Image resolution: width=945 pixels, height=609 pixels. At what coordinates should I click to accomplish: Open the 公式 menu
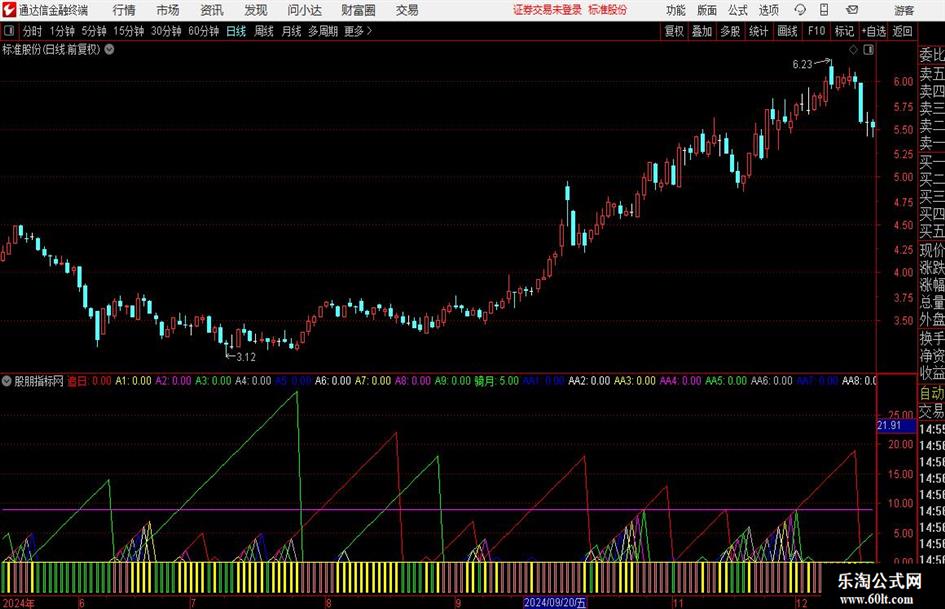737,10
